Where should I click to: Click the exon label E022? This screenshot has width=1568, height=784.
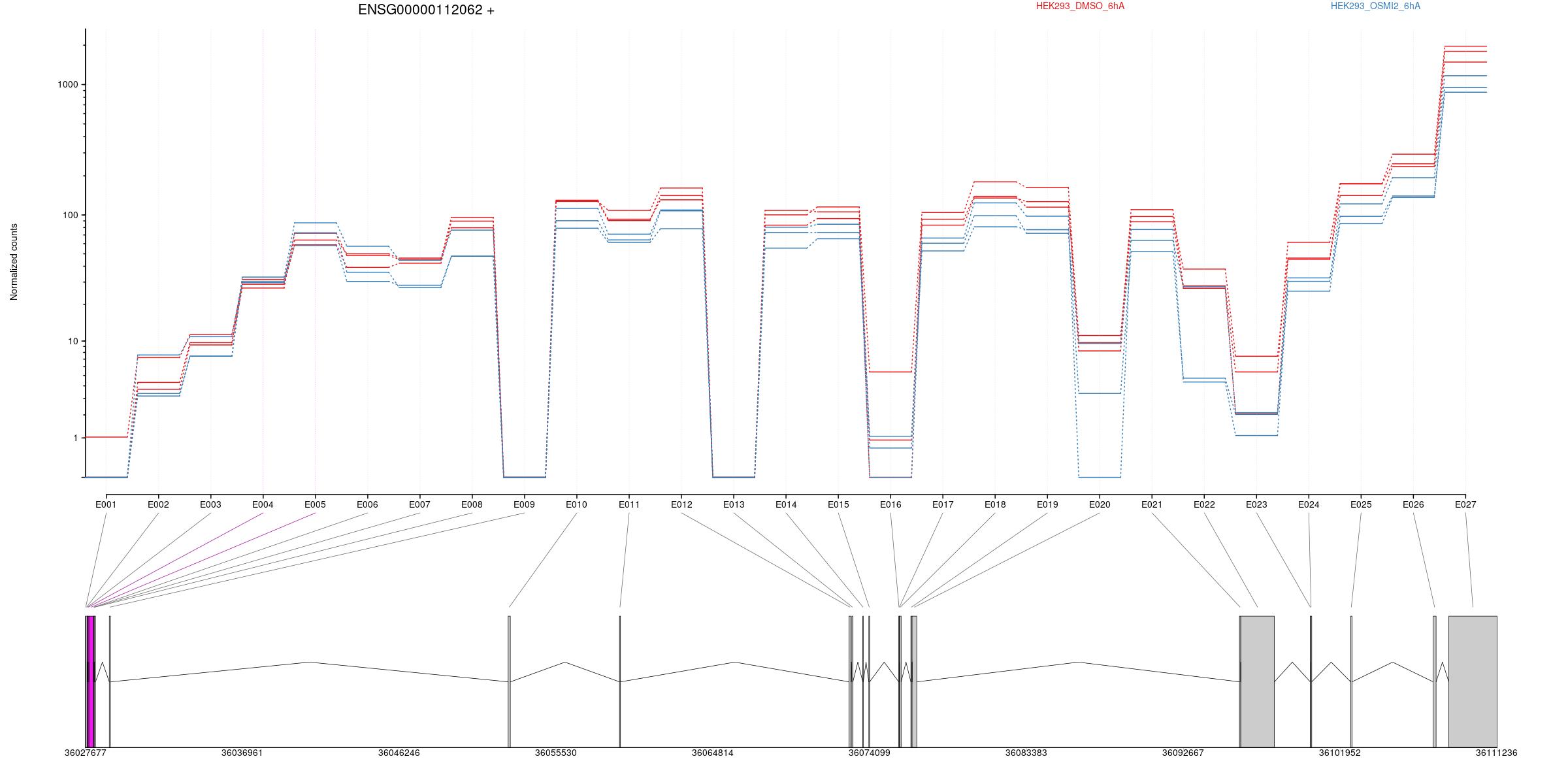(x=1204, y=504)
